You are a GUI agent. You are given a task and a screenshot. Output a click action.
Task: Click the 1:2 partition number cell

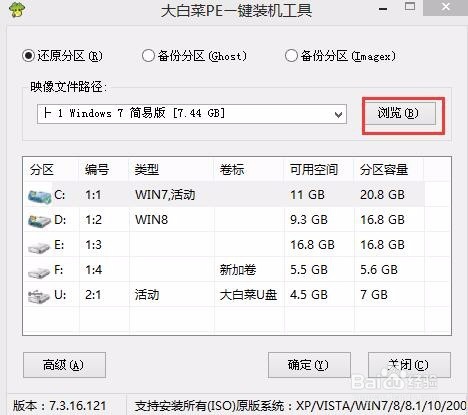point(93,220)
